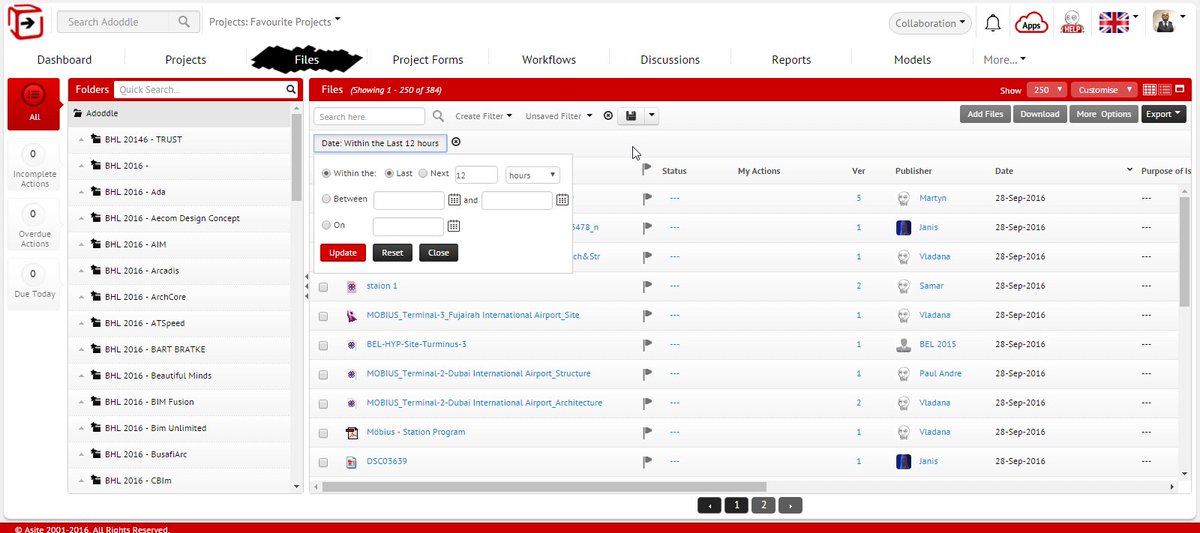
Task: Click the BEL 2015 publisher avatar
Action: click(x=903, y=345)
